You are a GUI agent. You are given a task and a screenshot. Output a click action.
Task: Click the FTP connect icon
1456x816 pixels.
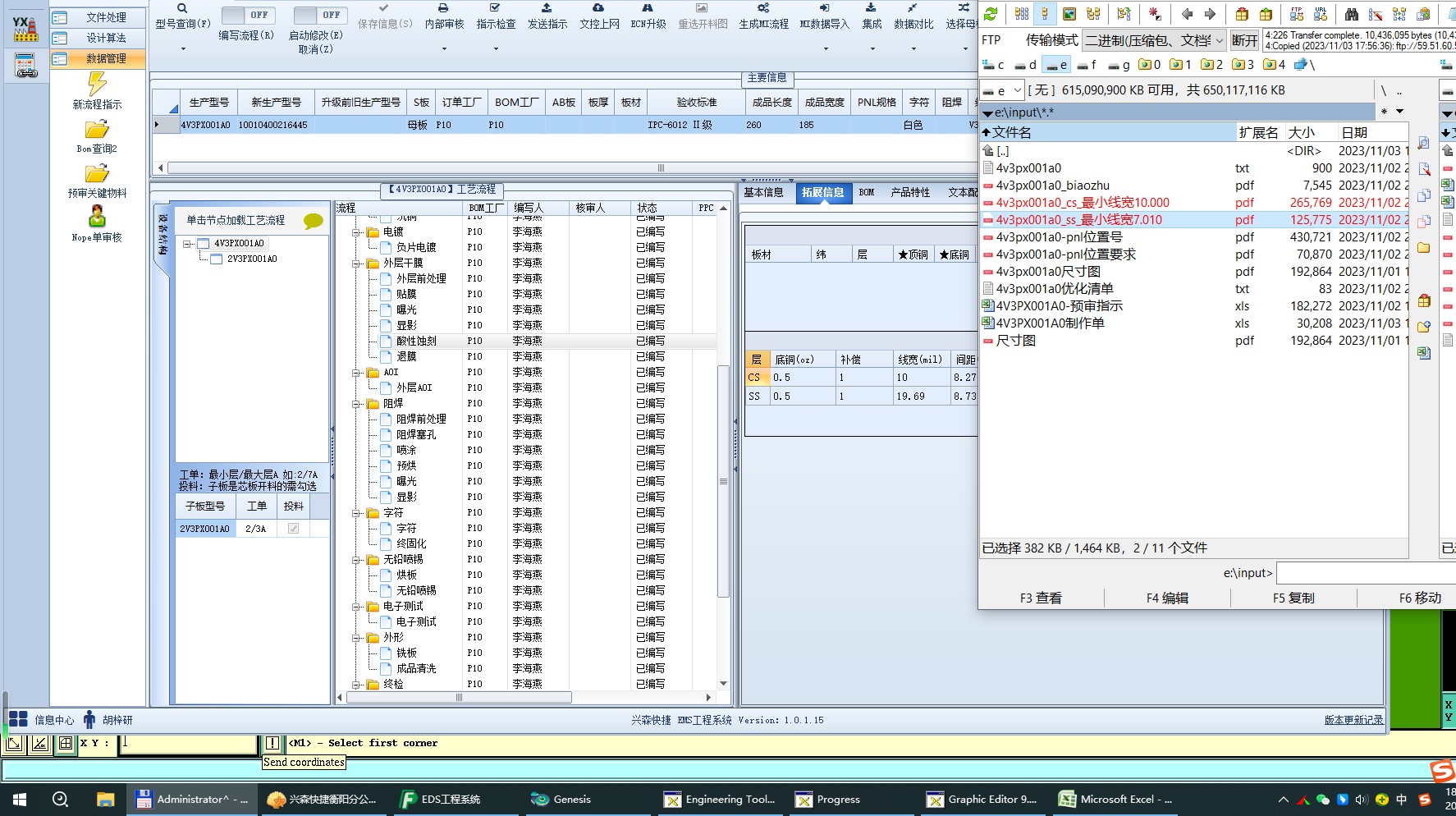pos(1297,14)
